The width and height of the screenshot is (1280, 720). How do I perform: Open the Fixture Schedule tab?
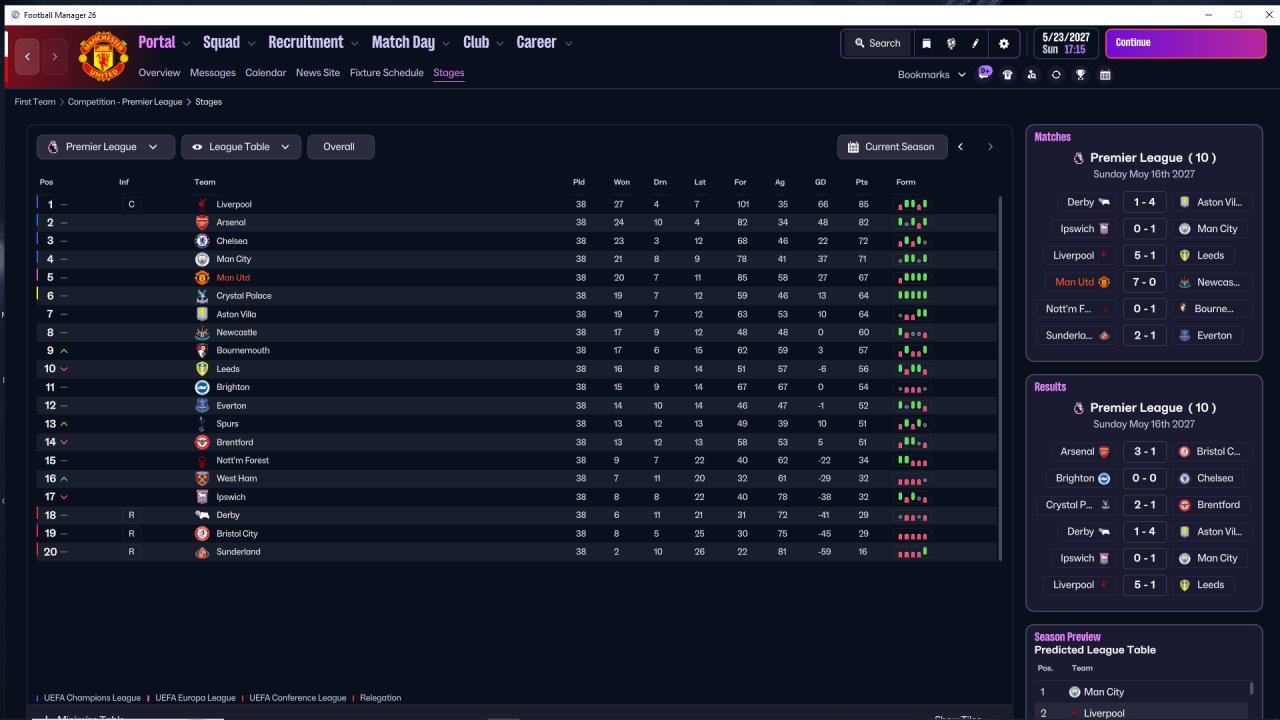pyautogui.click(x=387, y=73)
